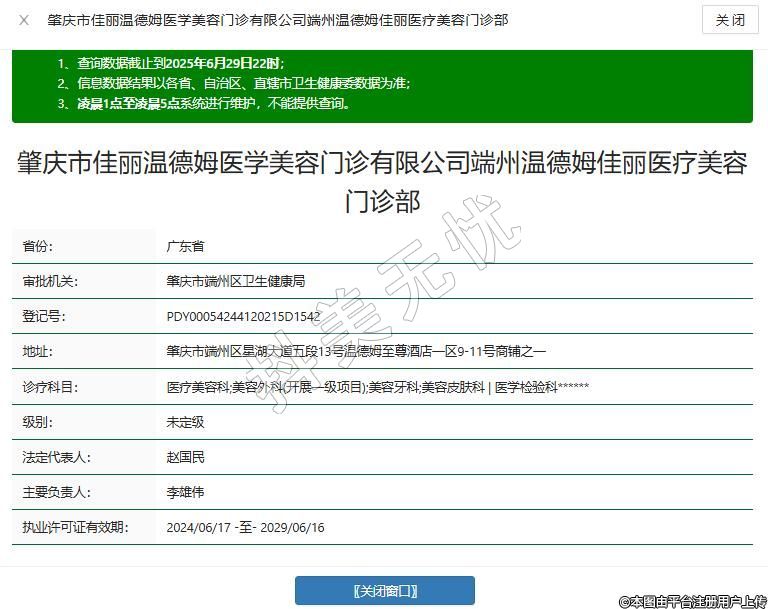Screen dimensions: 768x609
Task: Click the X icon in the title bar
Action: tap(24, 20)
